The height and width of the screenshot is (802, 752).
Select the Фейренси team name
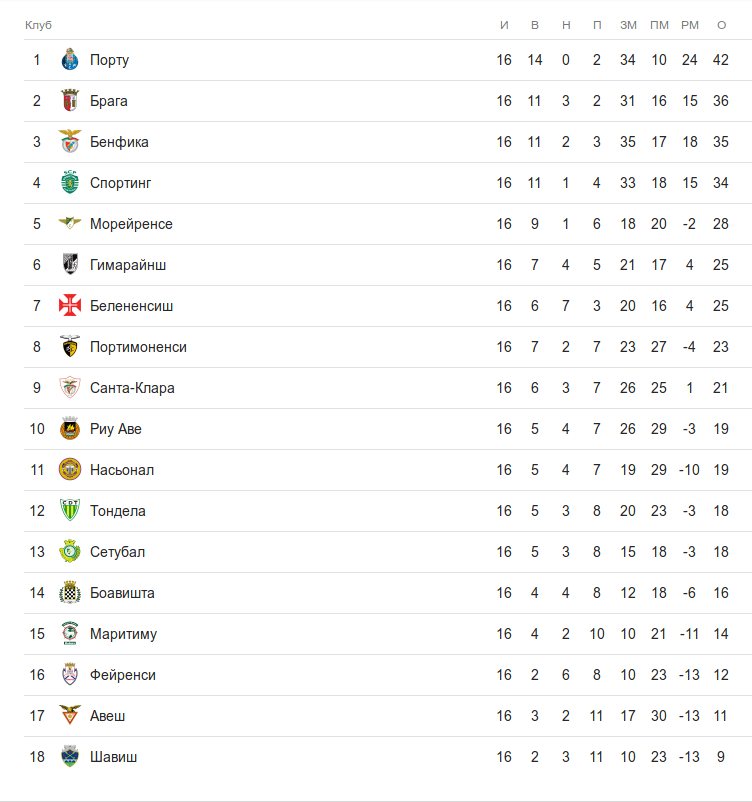123,675
